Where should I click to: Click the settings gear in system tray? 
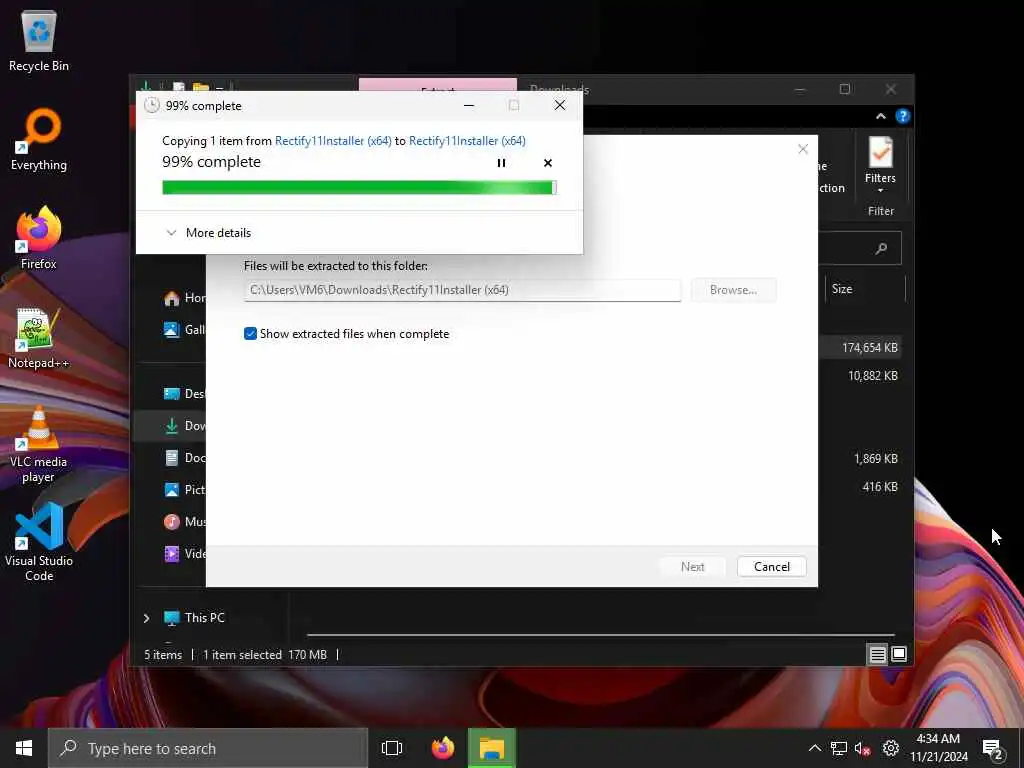pos(891,748)
